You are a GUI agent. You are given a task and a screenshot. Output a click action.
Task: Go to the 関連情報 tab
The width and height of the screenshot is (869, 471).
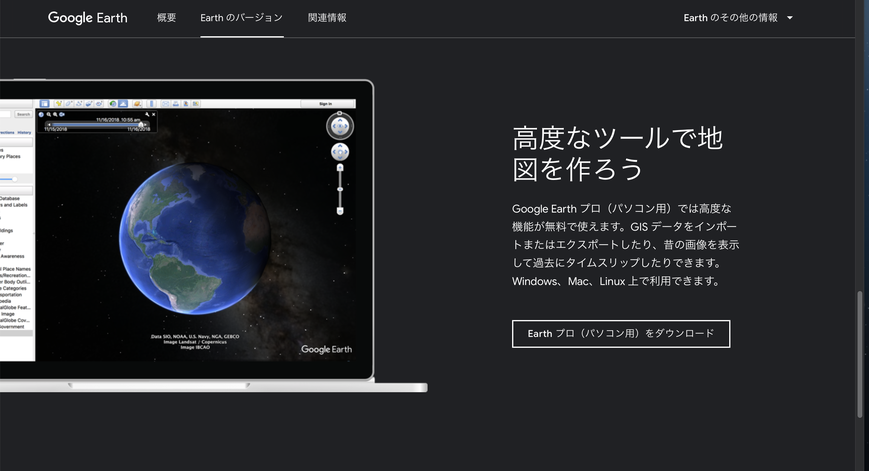327,18
